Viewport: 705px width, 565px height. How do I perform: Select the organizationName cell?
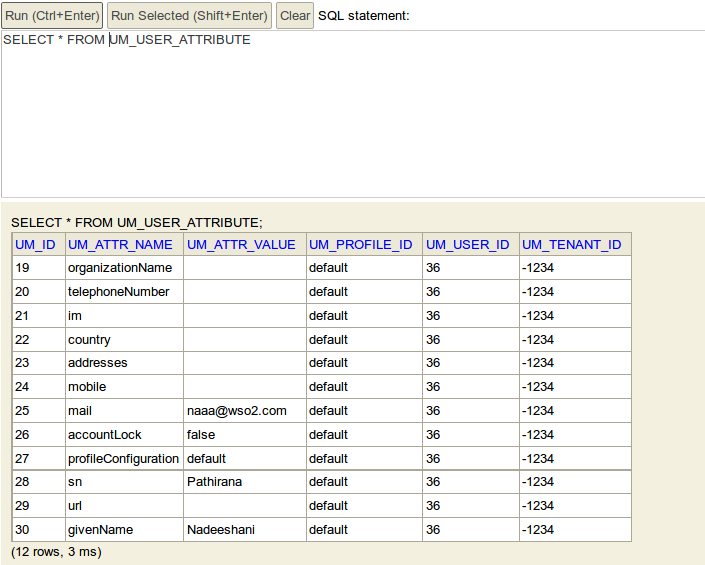point(125,268)
